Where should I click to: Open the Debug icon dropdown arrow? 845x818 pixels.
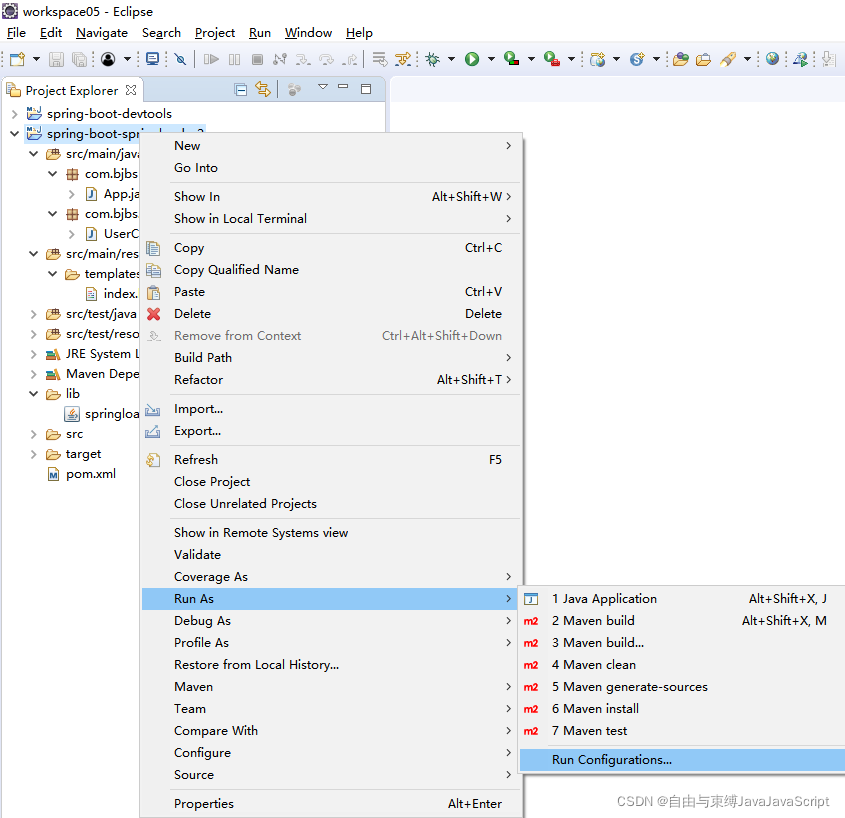[452, 59]
